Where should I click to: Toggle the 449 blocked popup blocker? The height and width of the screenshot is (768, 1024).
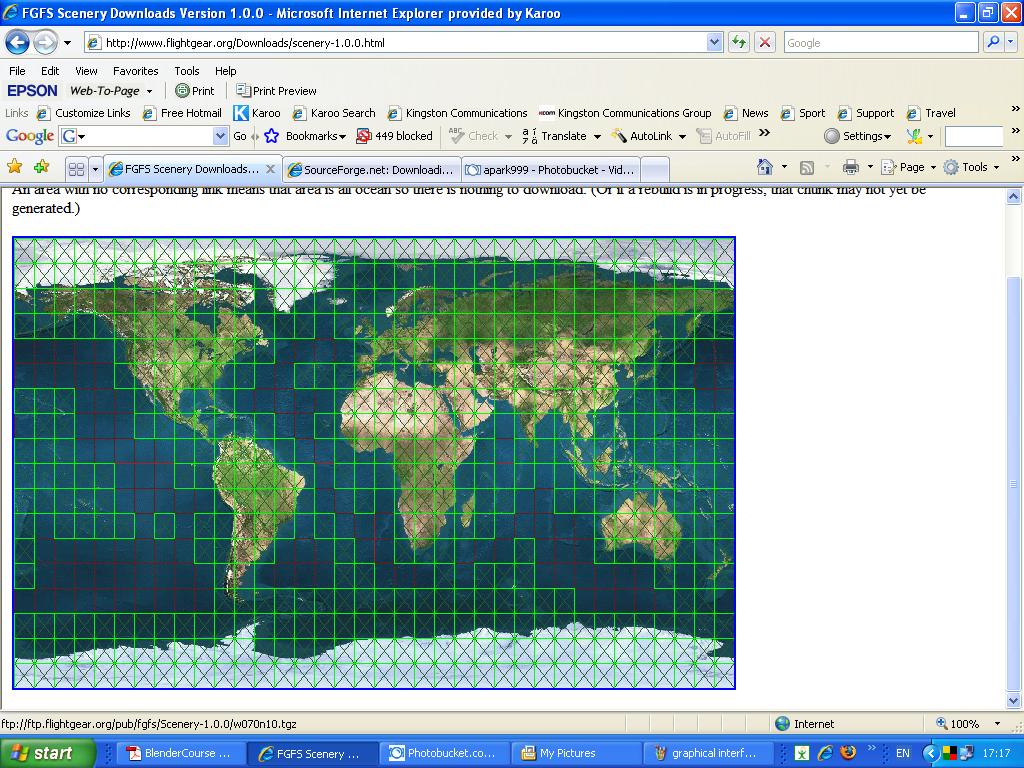[x=394, y=136]
